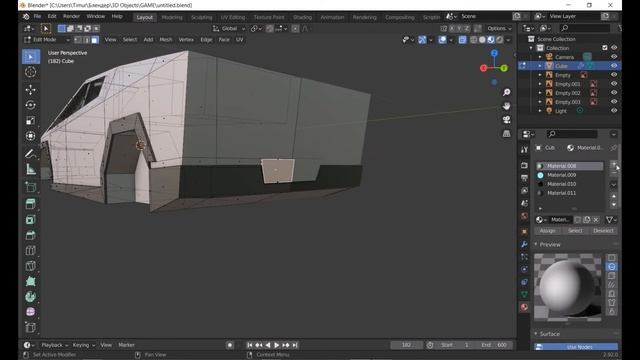This screenshot has width=640, height=360.
Task: Open the Render menu
Action: pos(71,17)
